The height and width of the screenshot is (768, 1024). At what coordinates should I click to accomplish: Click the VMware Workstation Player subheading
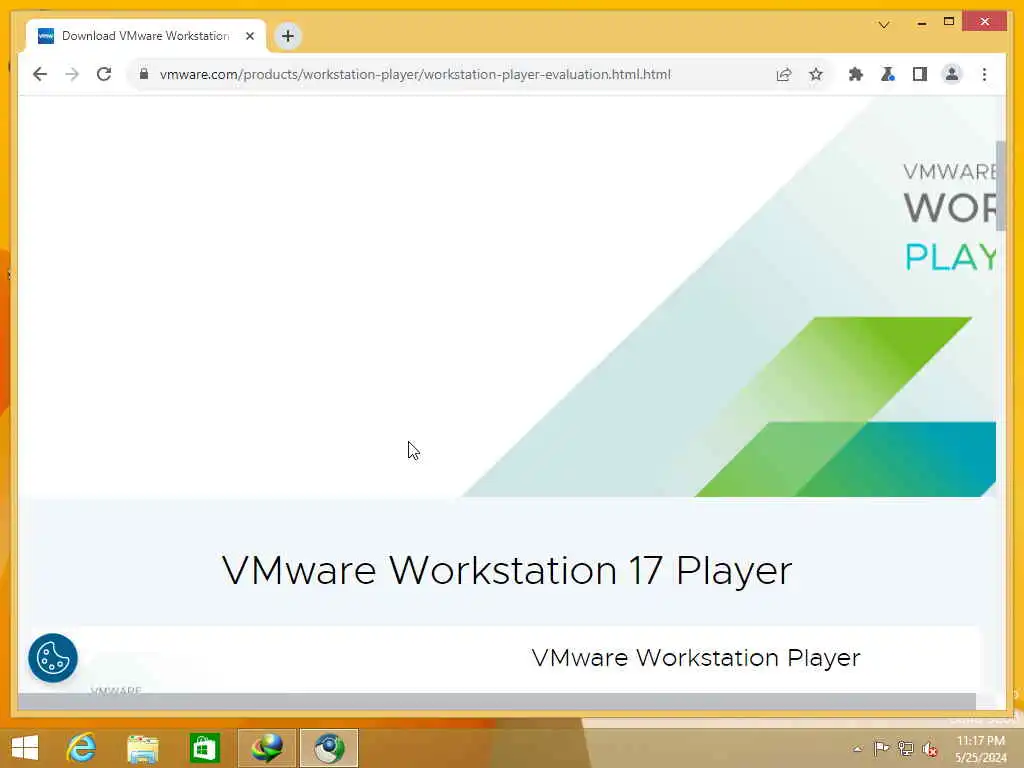[696, 657]
